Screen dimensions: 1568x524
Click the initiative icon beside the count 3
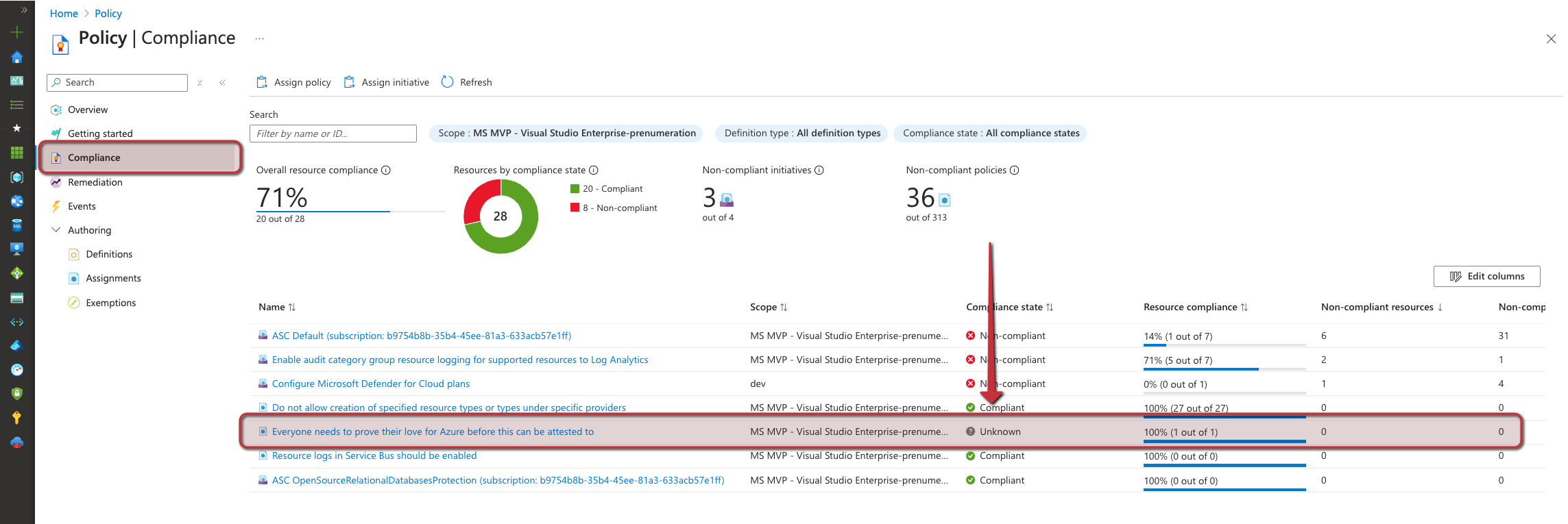click(x=727, y=200)
